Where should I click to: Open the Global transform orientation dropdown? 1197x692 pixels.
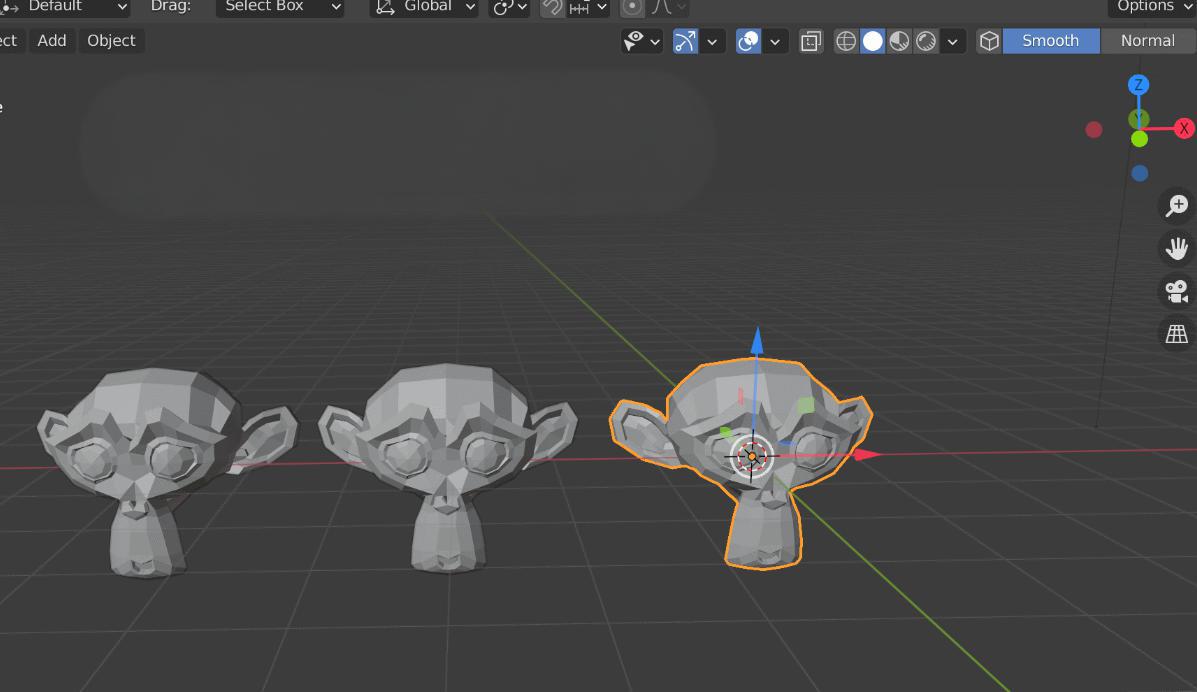425,7
